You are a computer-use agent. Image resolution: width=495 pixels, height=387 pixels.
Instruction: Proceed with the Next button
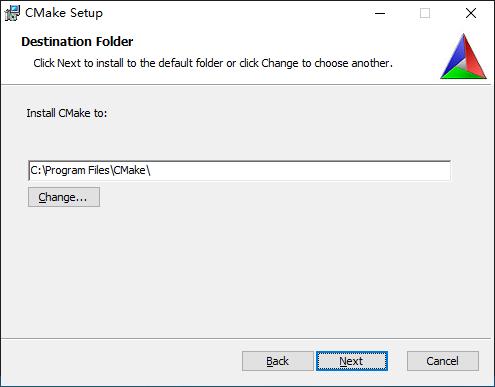(352, 361)
